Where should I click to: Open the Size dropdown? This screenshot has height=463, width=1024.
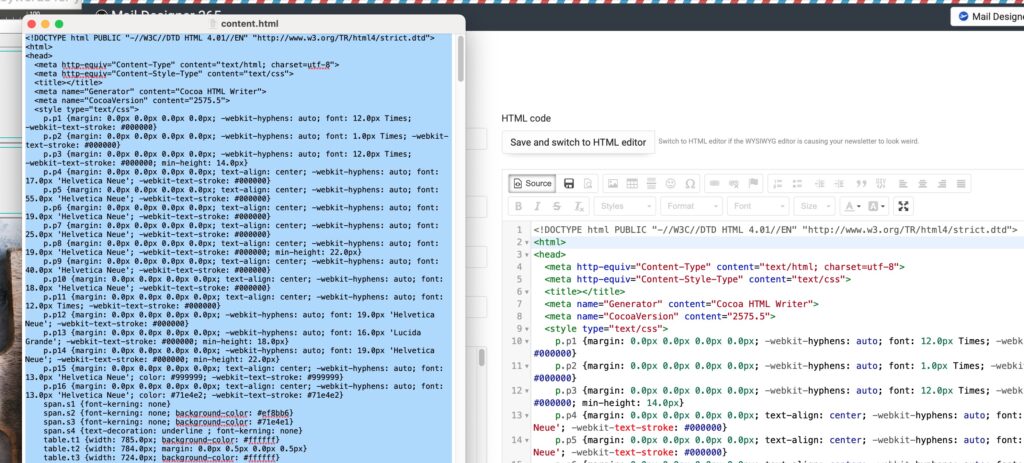point(815,206)
